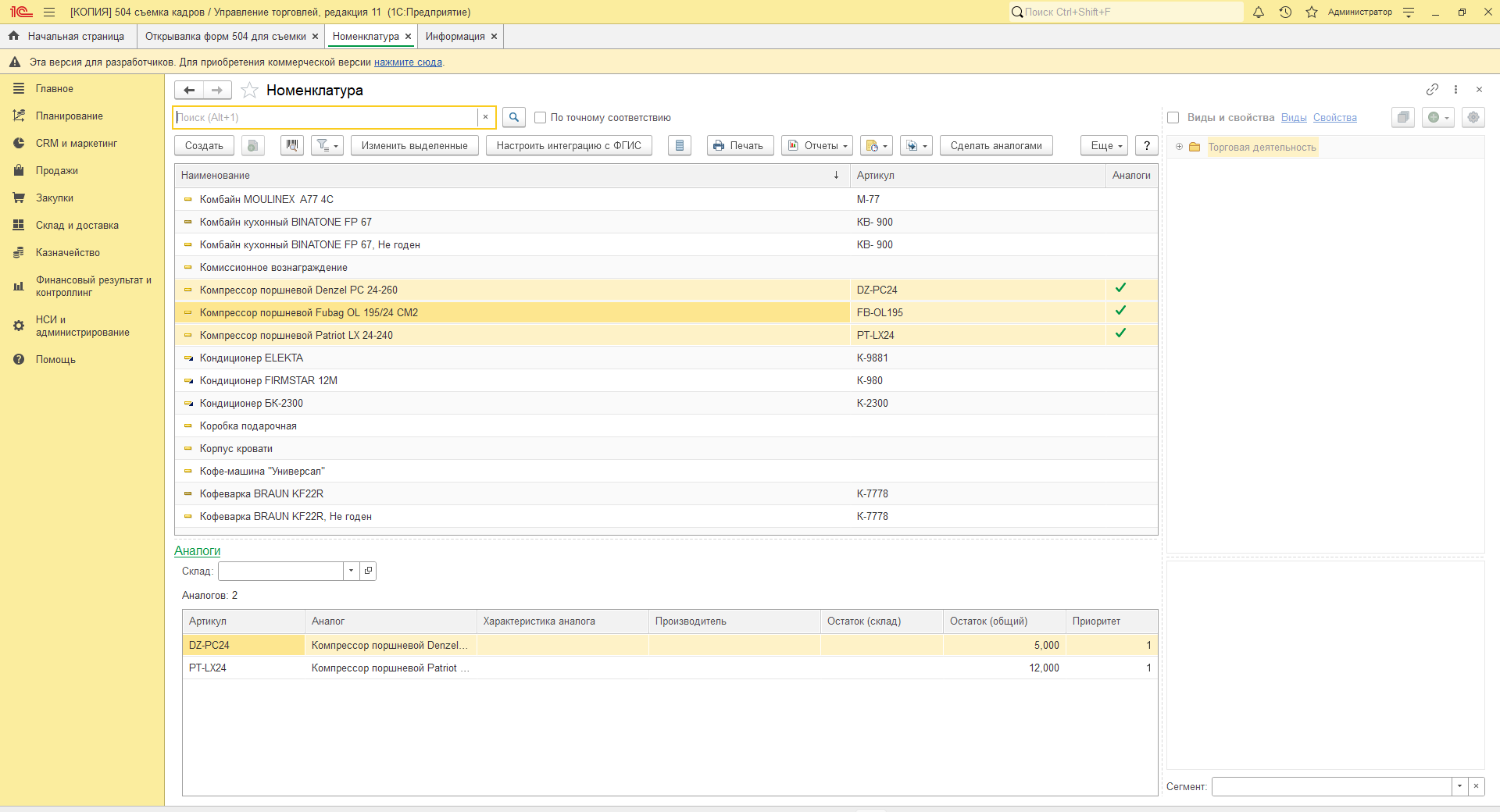Clear the Сегмент field with x button
Viewport: 1500px width, 812px height.
[x=1476, y=786]
